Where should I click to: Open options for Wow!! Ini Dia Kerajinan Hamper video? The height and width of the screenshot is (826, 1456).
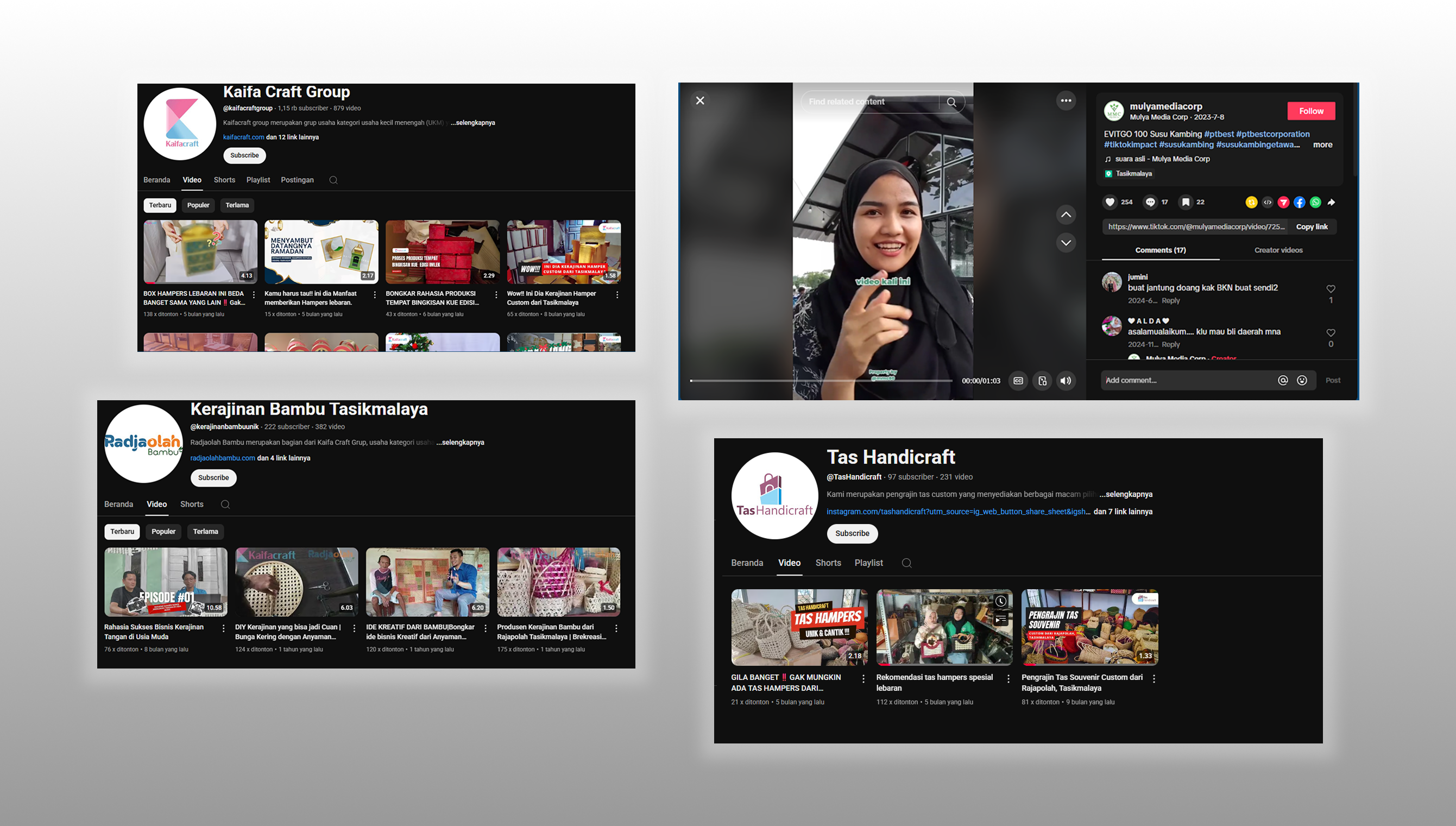617,294
